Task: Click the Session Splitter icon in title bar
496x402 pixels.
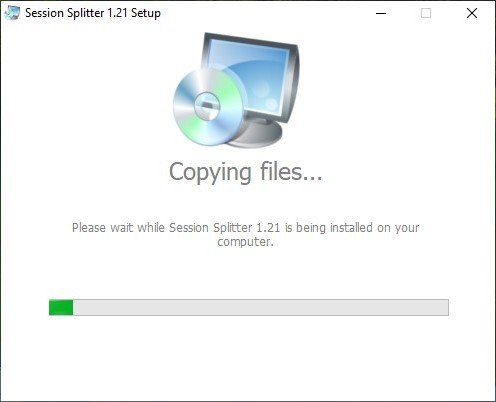Action: coord(12,13)
